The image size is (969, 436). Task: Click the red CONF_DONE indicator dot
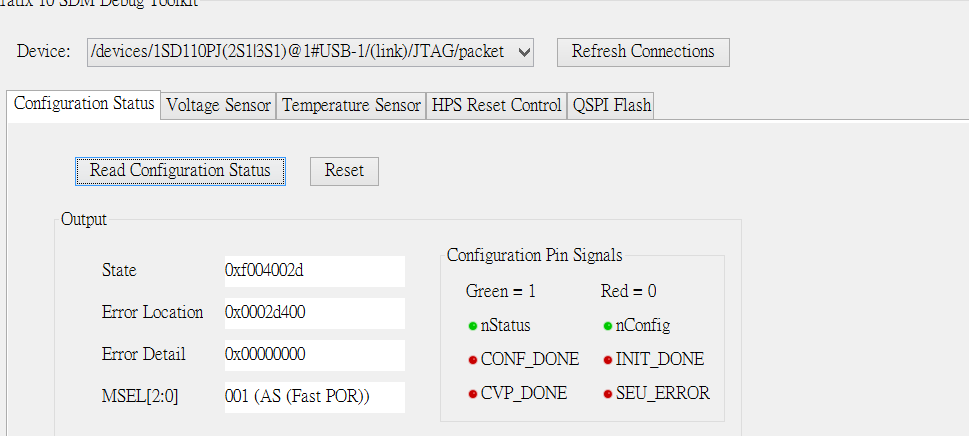(x=472, y=360)
